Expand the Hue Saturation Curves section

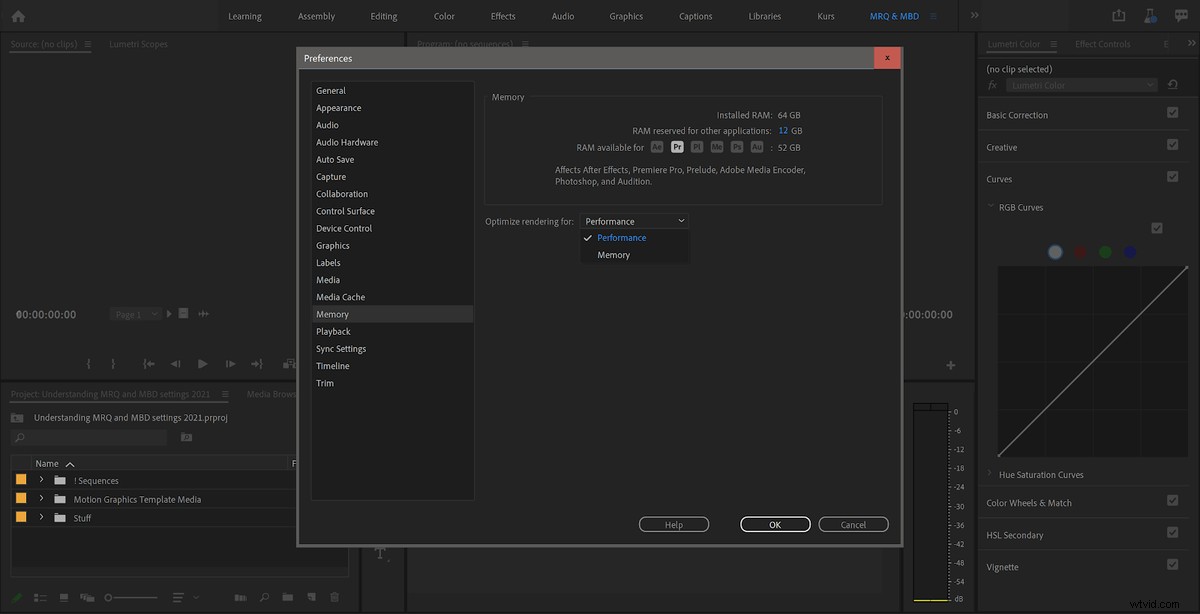pos(989,474)
